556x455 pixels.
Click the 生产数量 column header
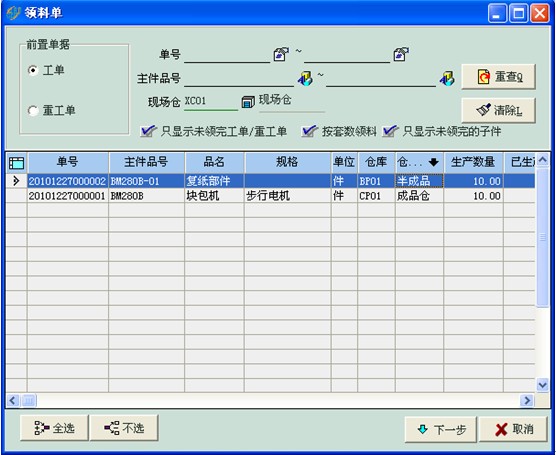[473, 162]
